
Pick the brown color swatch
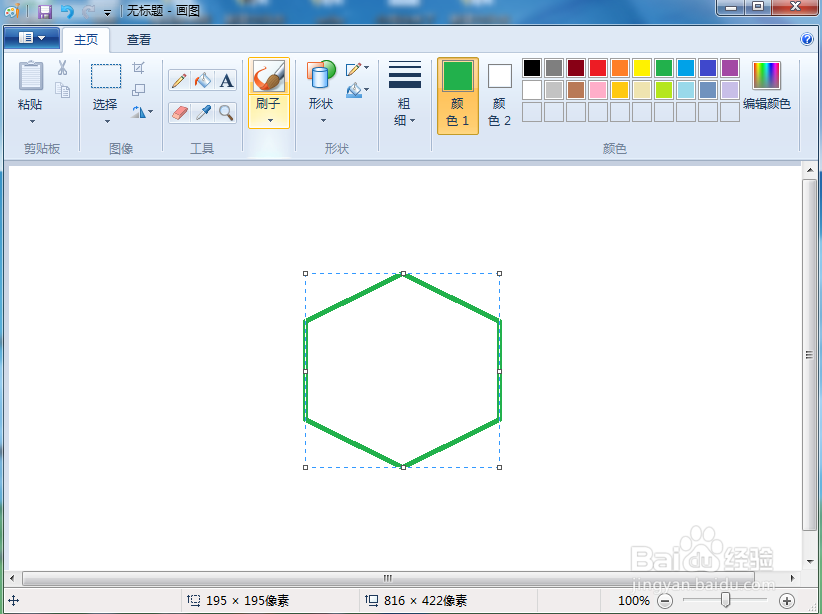pos(576,90)
